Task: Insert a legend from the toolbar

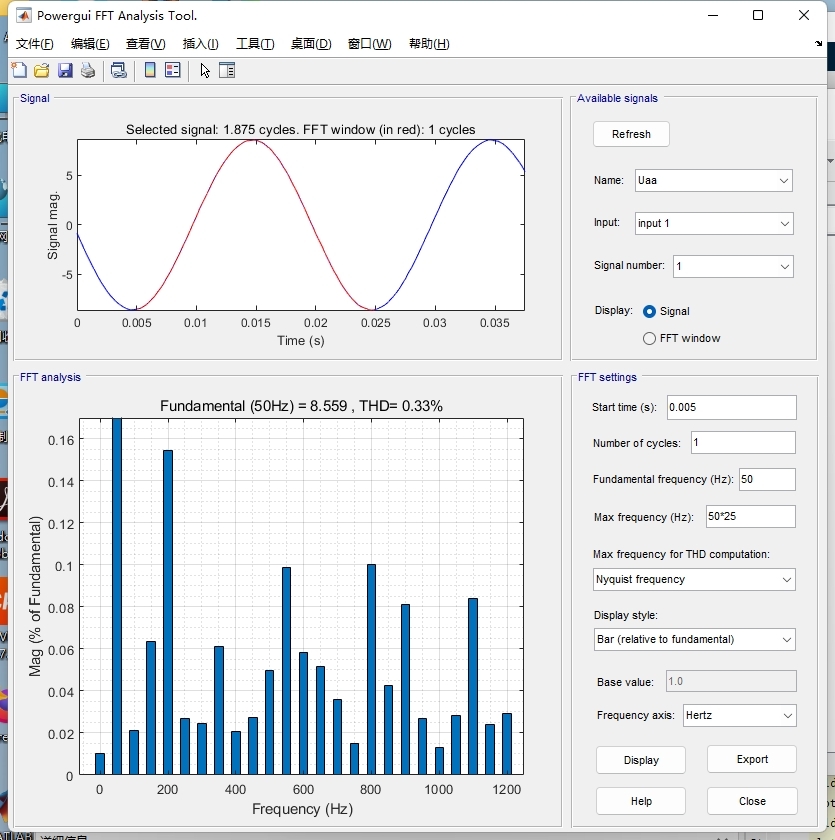Action: coord(172,70)
